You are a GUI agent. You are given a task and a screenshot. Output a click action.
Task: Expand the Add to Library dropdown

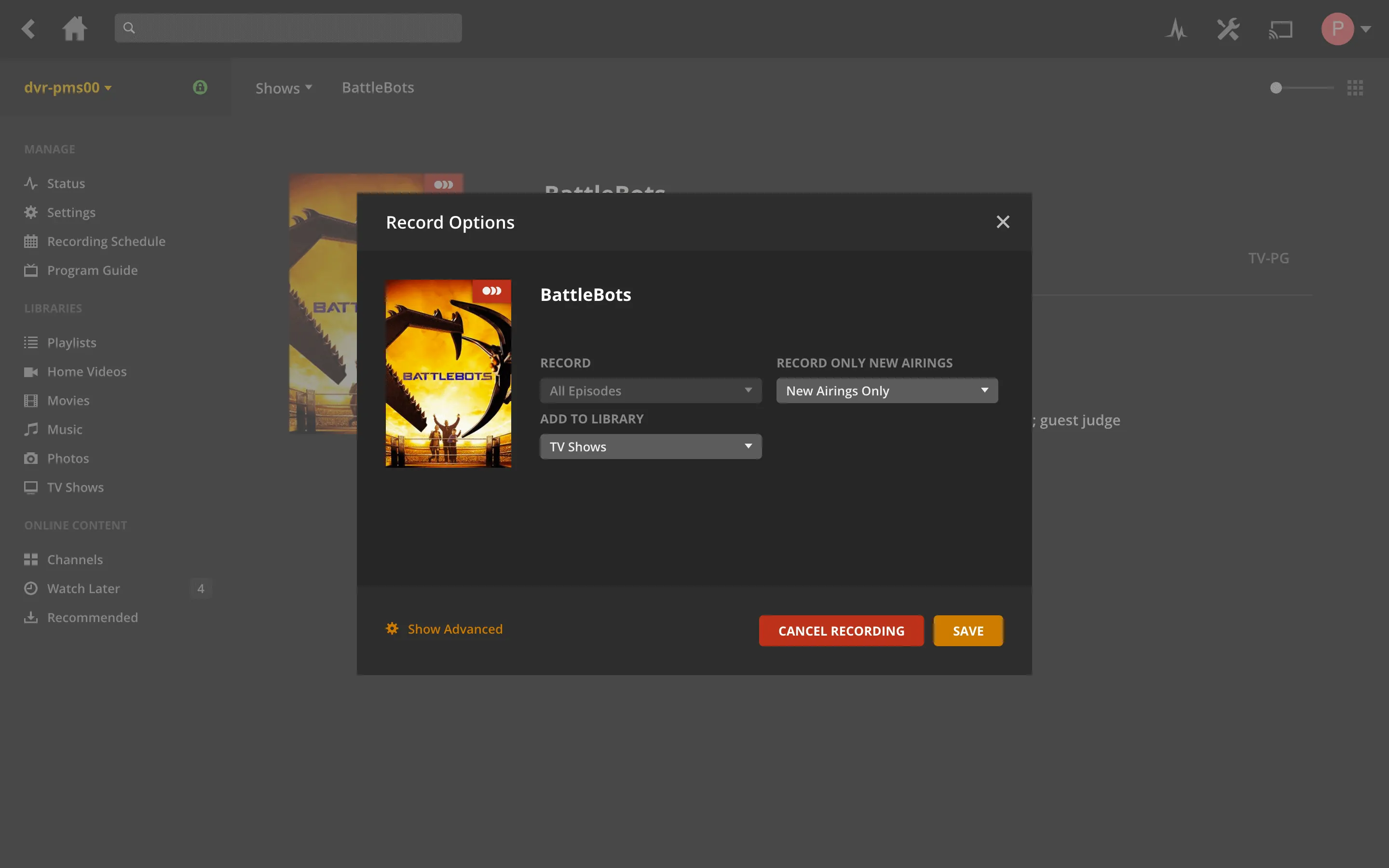(x=649, y=446)
